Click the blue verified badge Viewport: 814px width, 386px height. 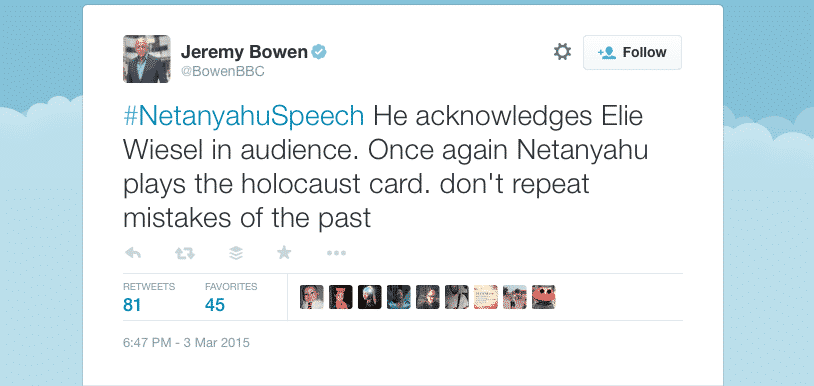(x=319, y=52)
